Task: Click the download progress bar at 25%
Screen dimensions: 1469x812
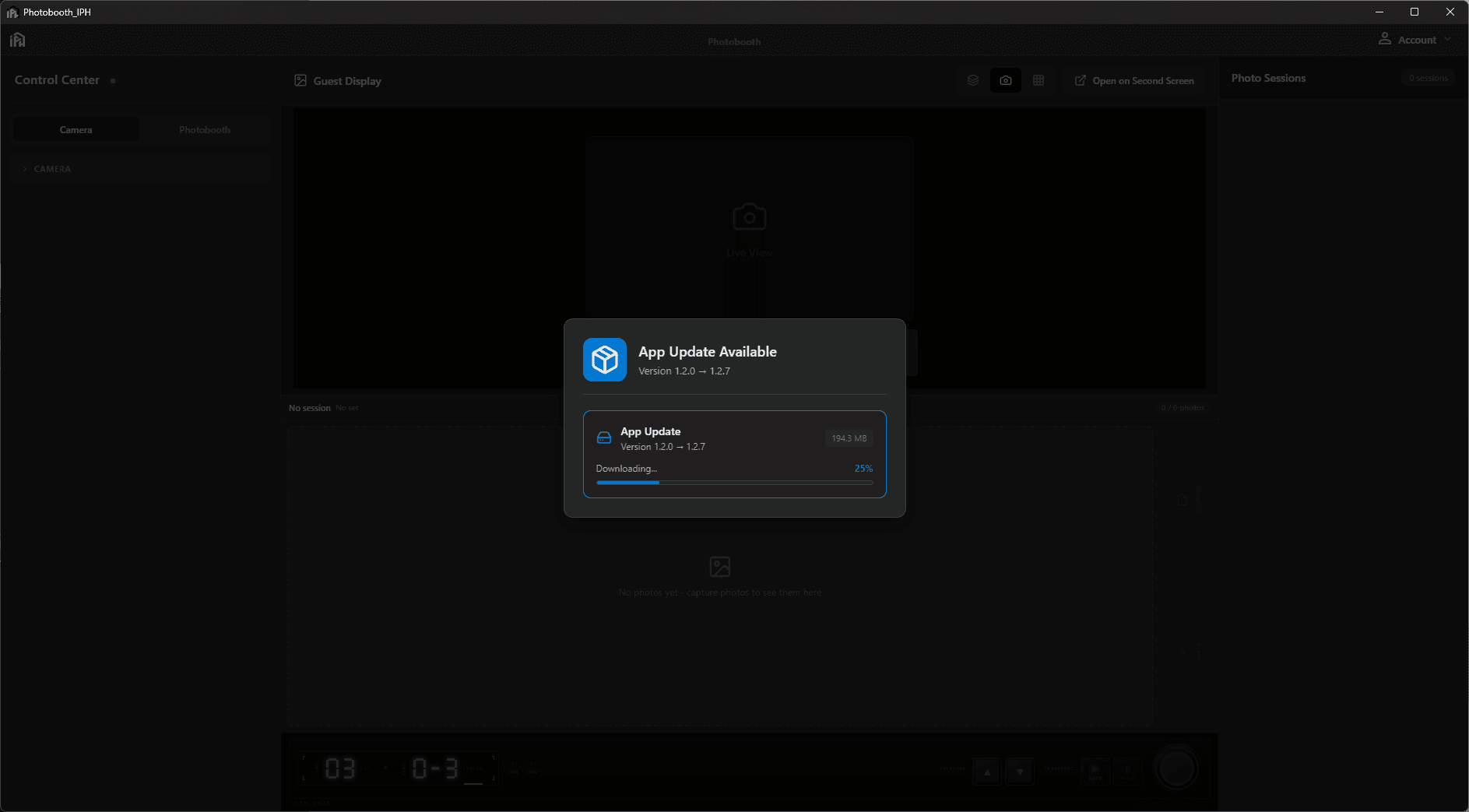Action: [x=734, y=483]
